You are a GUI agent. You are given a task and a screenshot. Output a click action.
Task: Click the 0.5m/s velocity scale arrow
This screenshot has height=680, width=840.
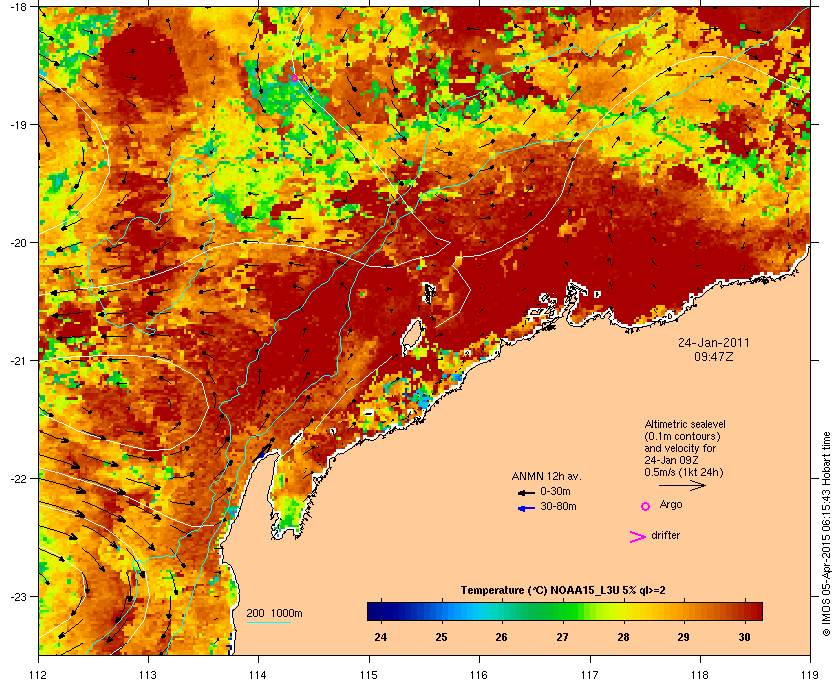click(682, 486)
